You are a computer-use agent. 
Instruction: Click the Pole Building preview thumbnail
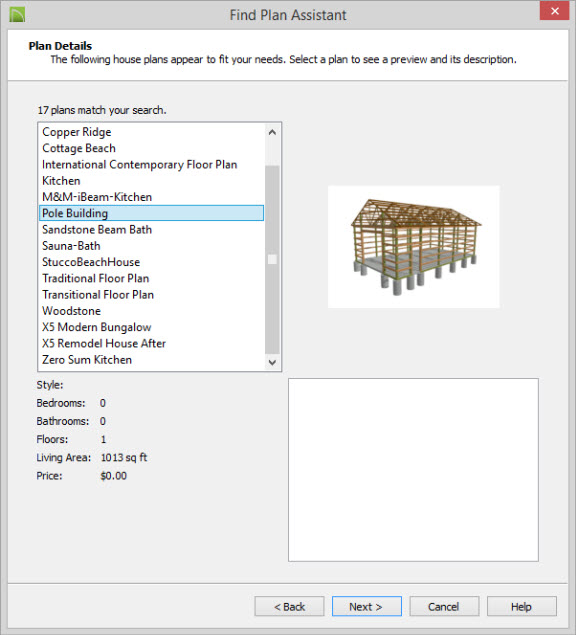[414, 247]
